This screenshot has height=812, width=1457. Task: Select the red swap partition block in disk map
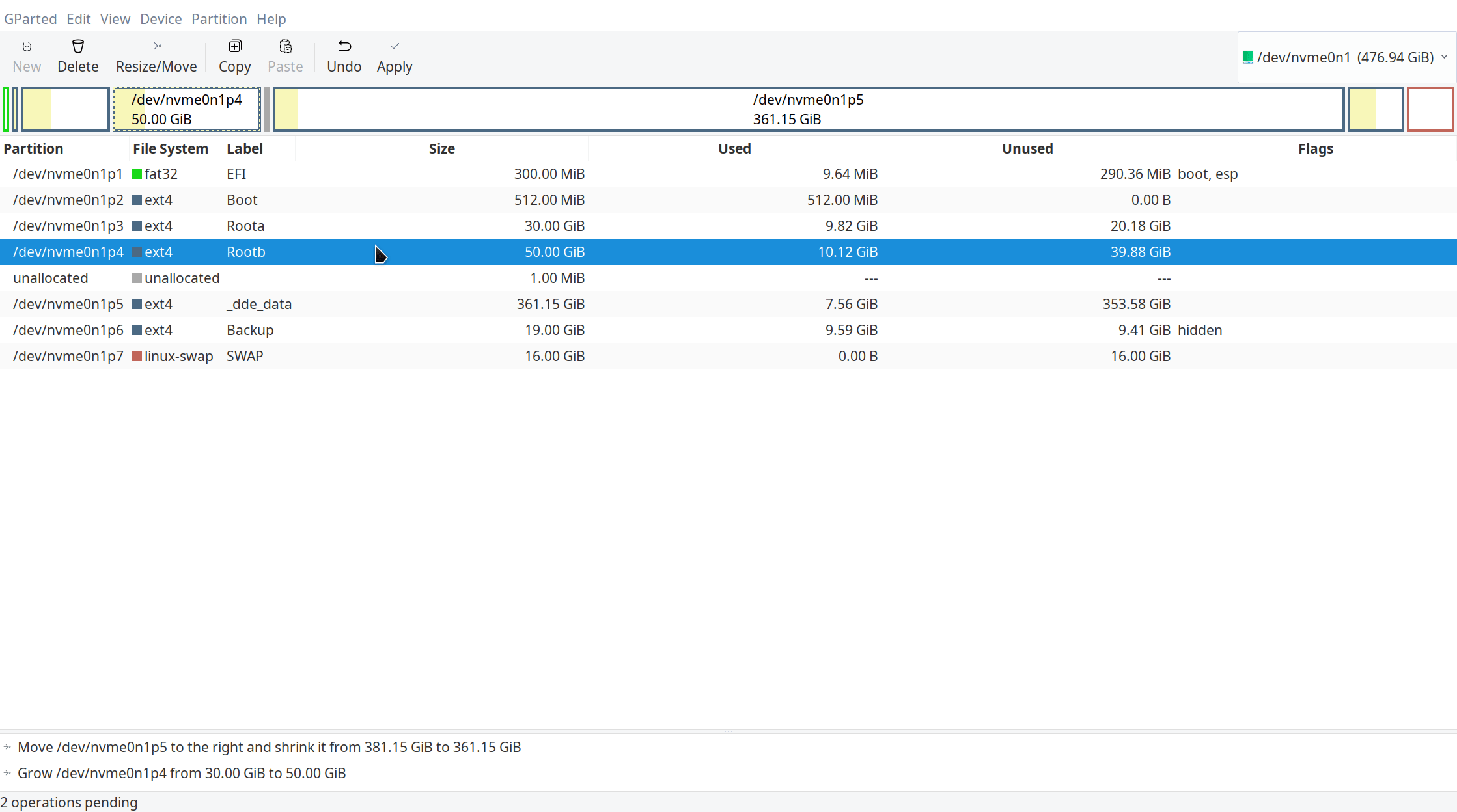click(x=1430, y=109)
